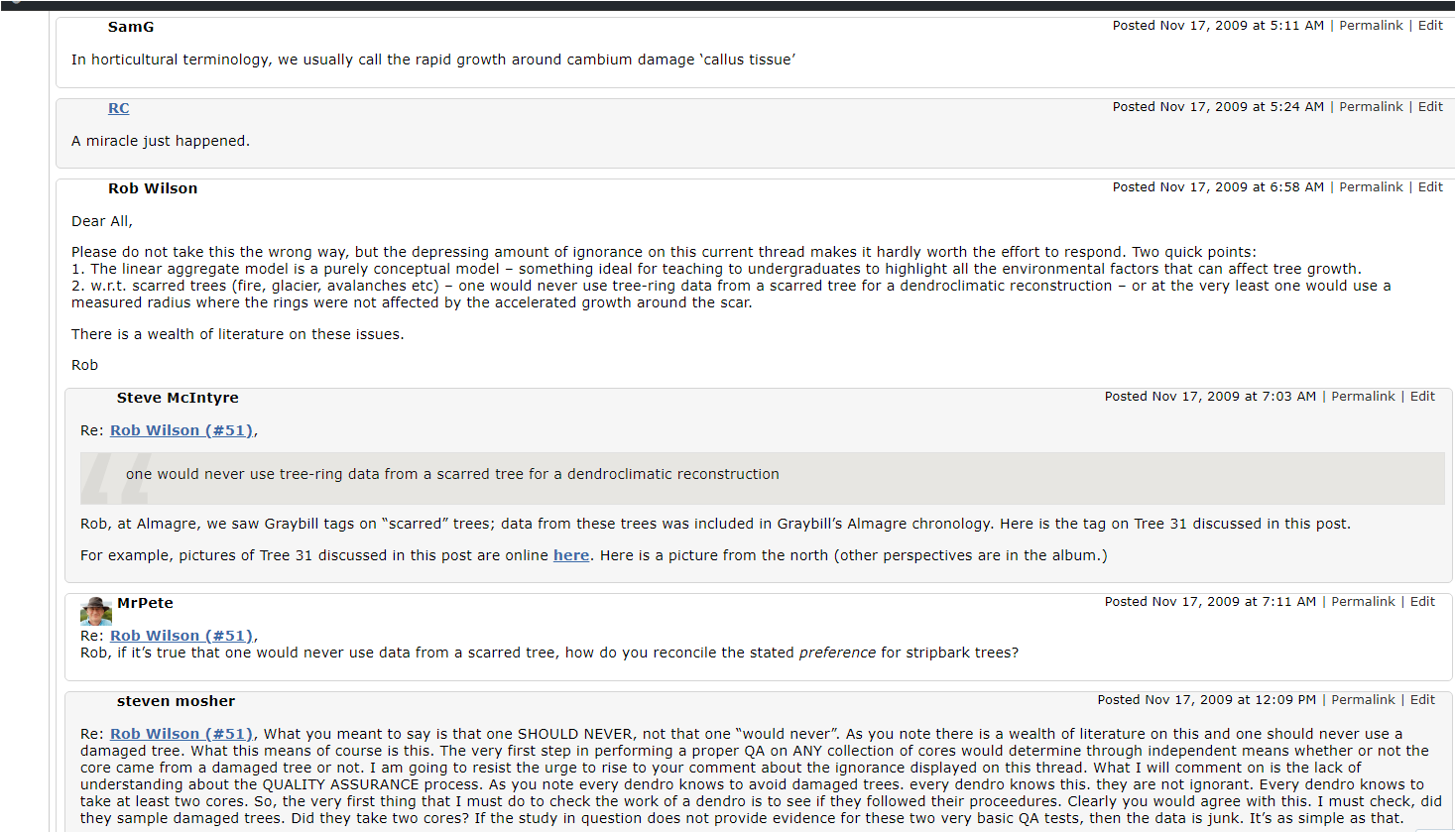This screenshot has width=1456, height=833.
Task: Edit steven mosher's comment
Action: coord(1422,700)
